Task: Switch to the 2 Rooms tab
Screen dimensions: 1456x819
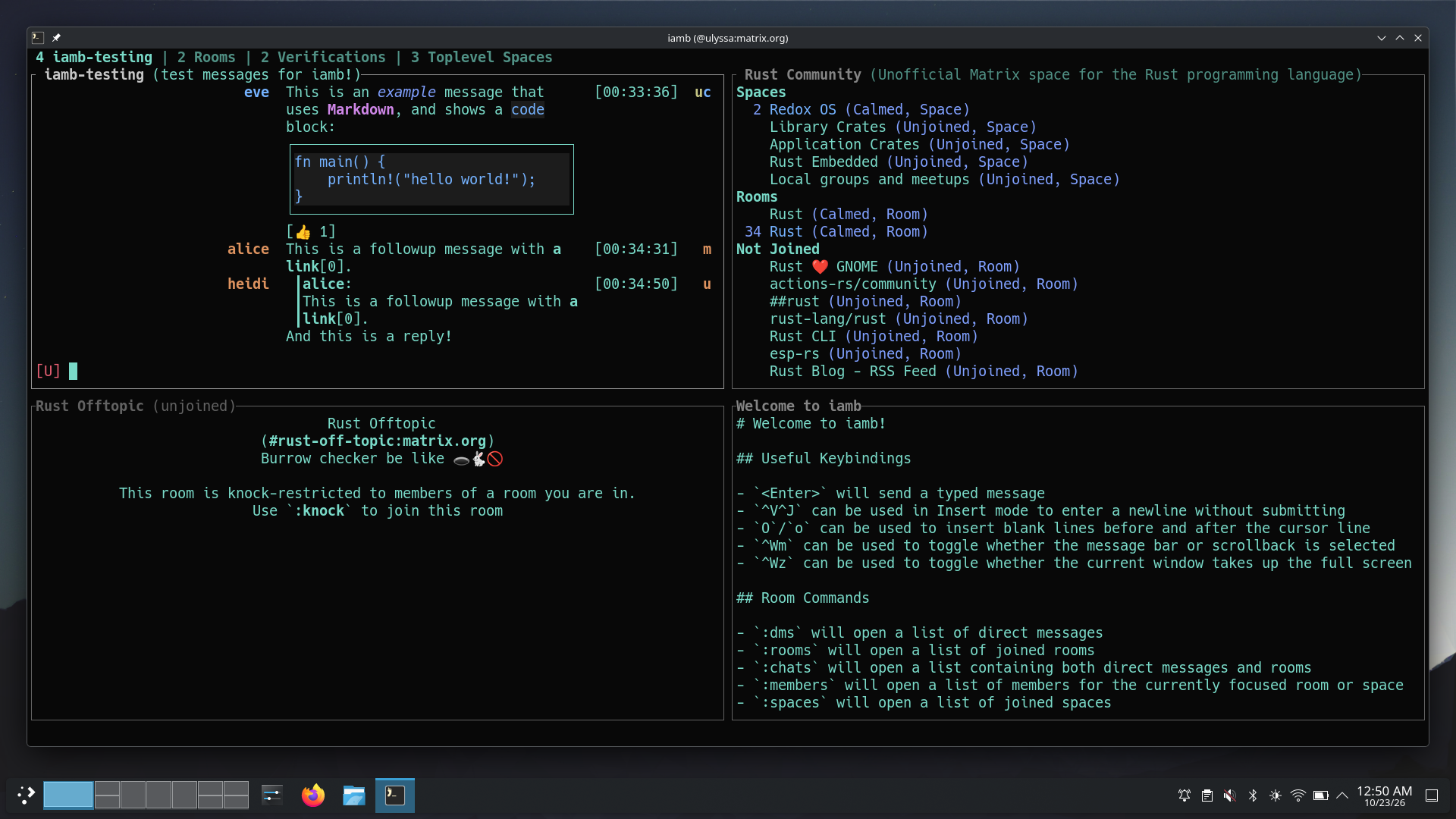Action: [206, 57]
